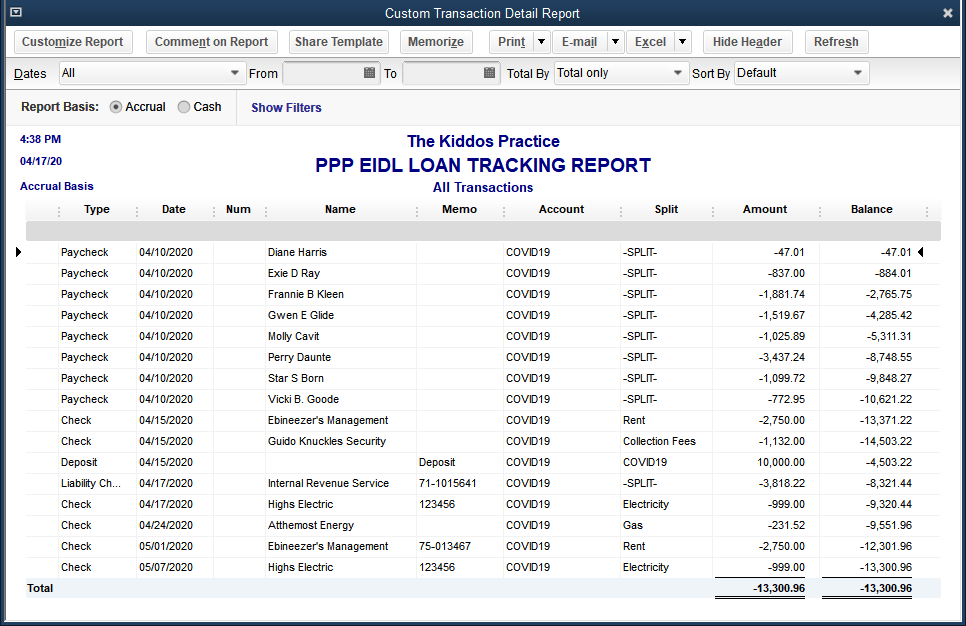
Task: Click the All Transactions subtitle
Action: [x=483, y=187]
